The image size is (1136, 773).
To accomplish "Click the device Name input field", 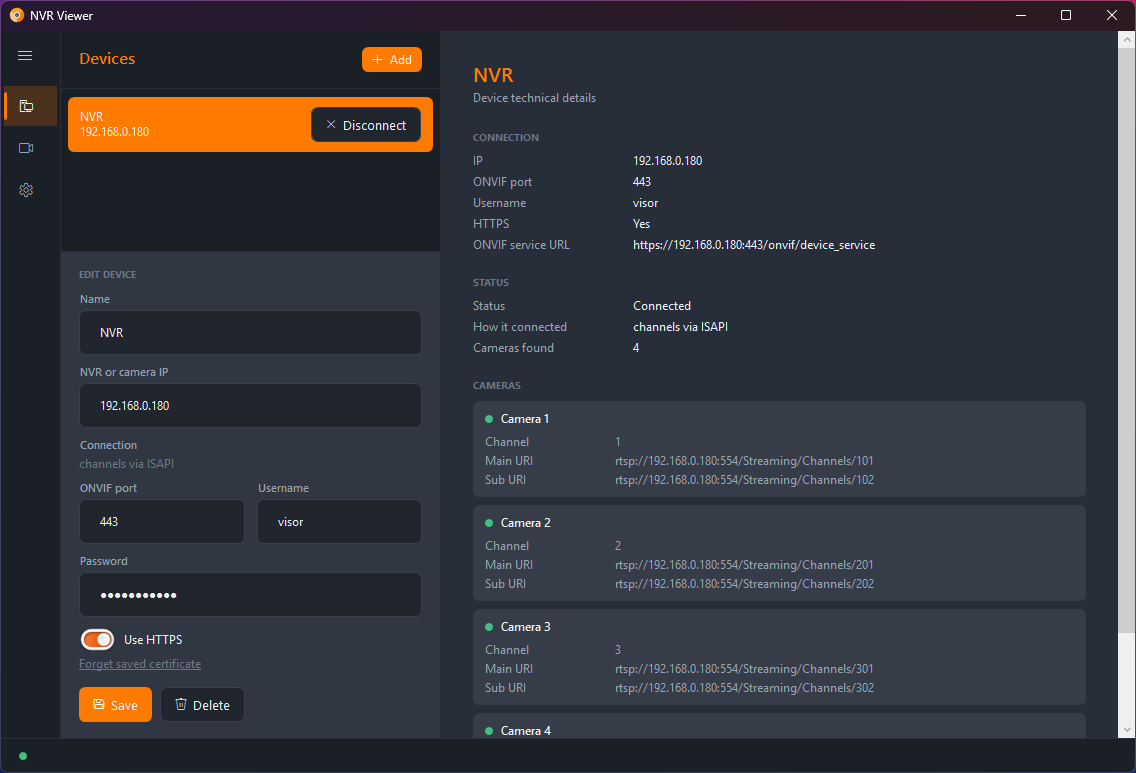I will coord(251,333).
